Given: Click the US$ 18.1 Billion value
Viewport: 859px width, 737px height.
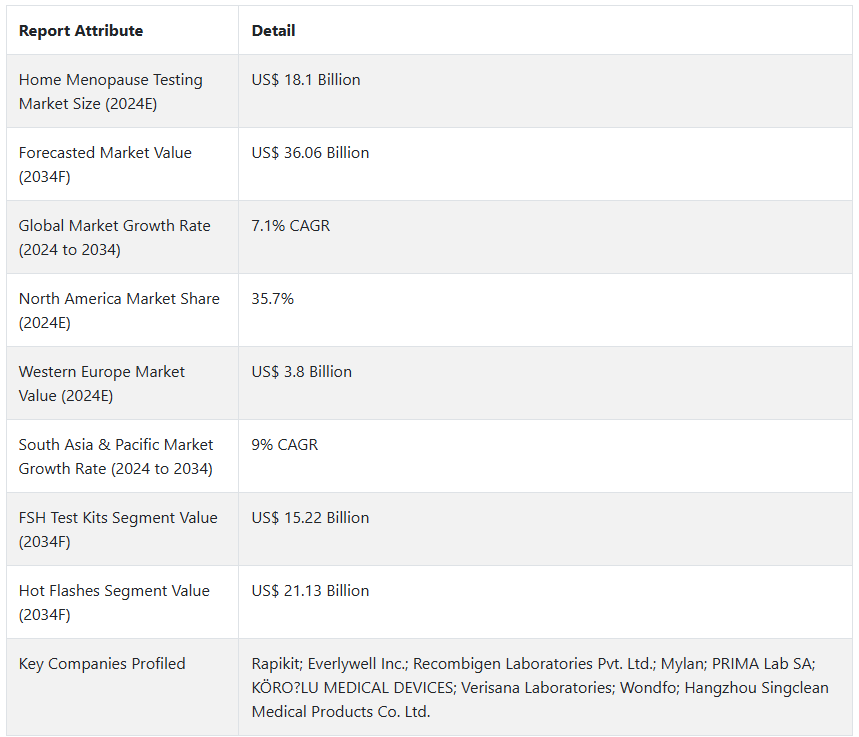Looking at the screenshot, I should pyautogui.click(x=306, y=80).
